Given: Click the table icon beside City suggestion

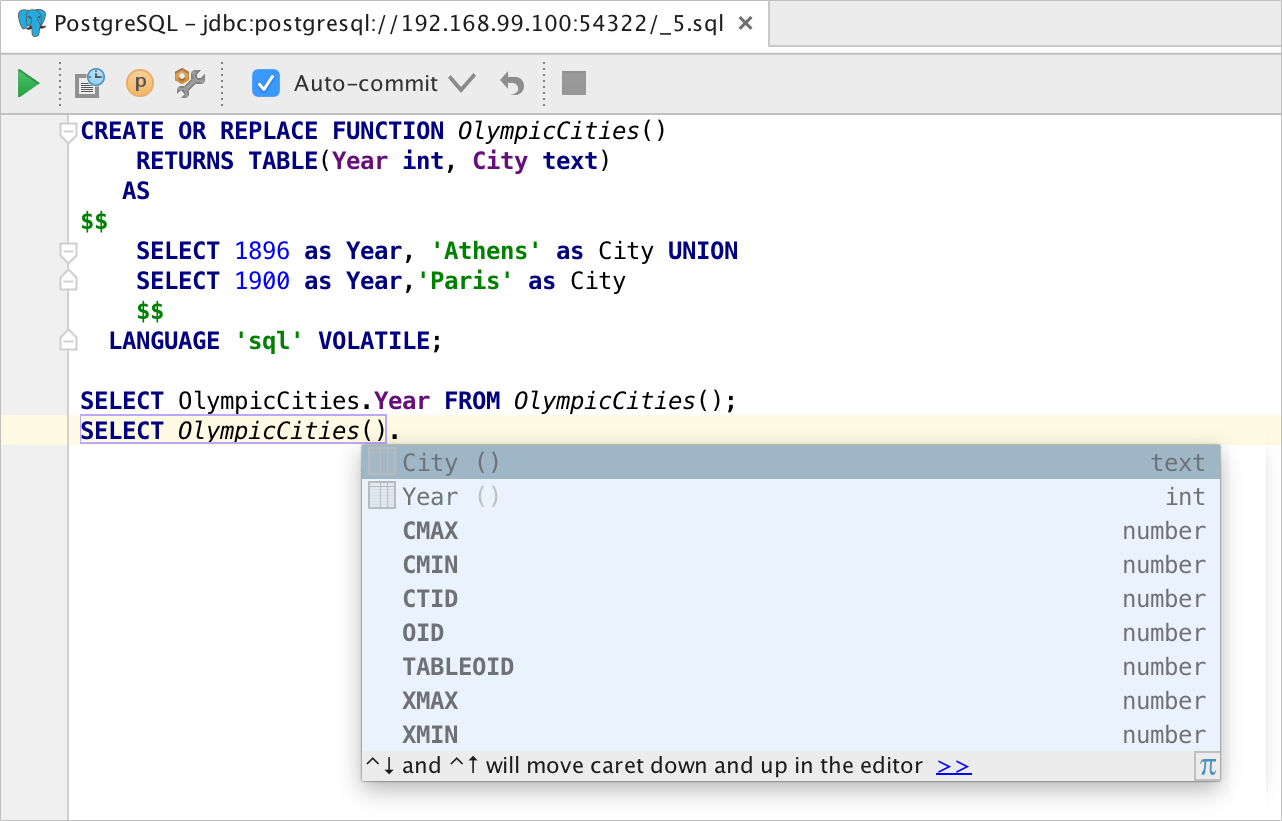Looking at the screenshot, I should (382, 461).
